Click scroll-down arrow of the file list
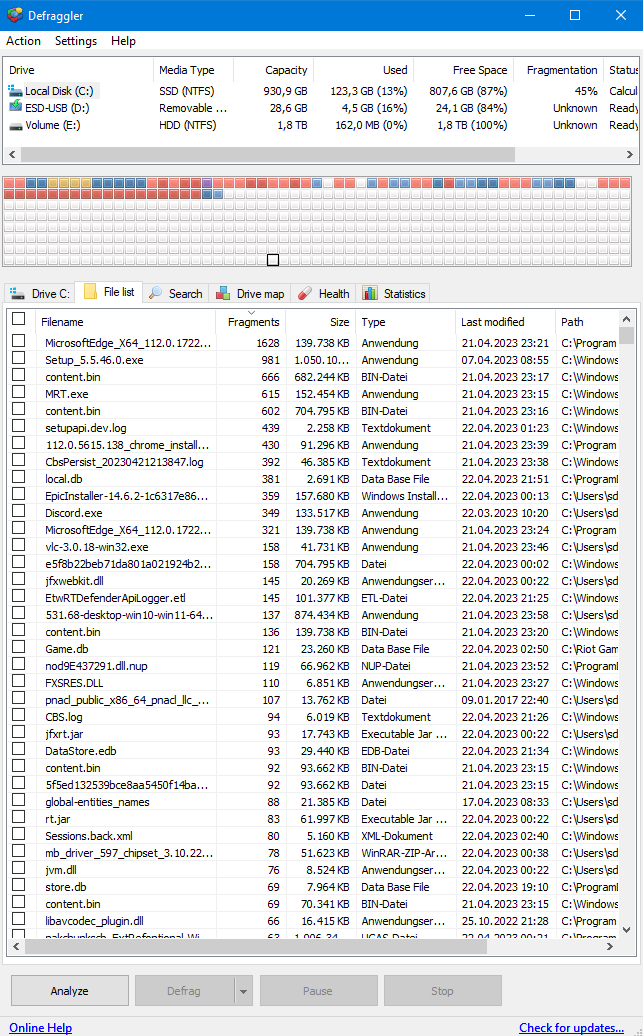The height and width of the screenshot is (1036, 643). coord(626,930)
